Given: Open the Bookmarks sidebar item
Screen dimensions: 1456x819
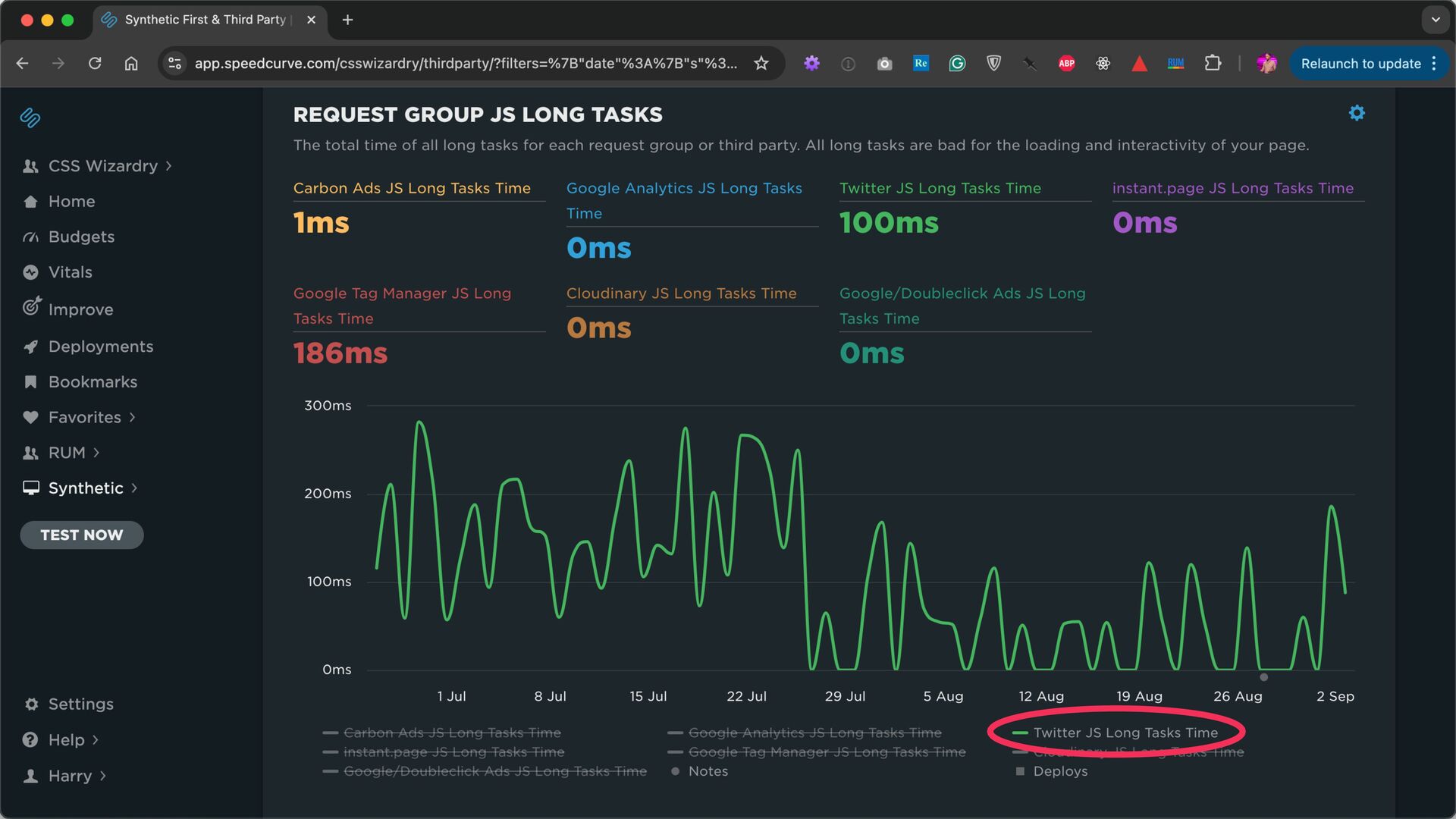Looking at the screenshot, I should click(80, 382).
